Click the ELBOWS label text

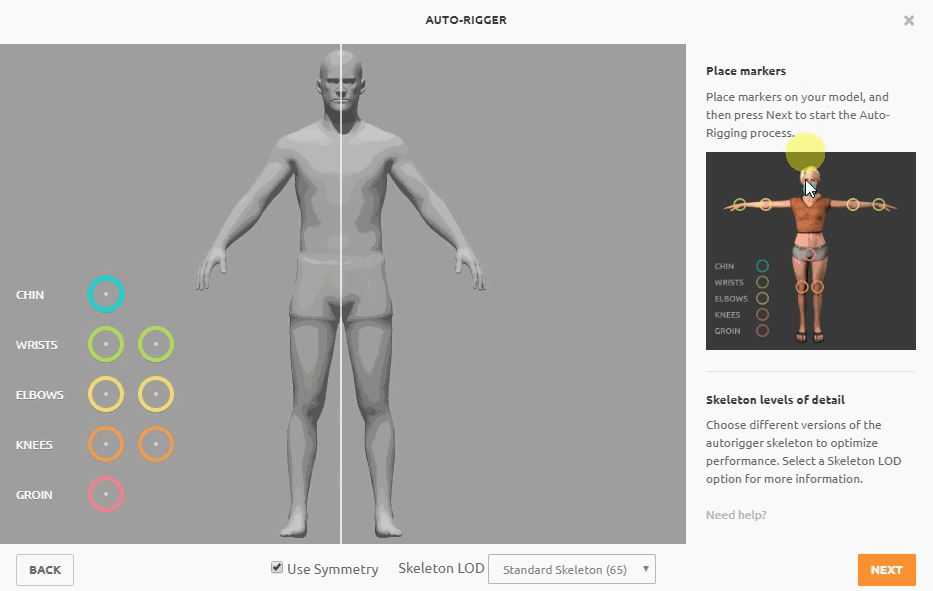point(39,395)
